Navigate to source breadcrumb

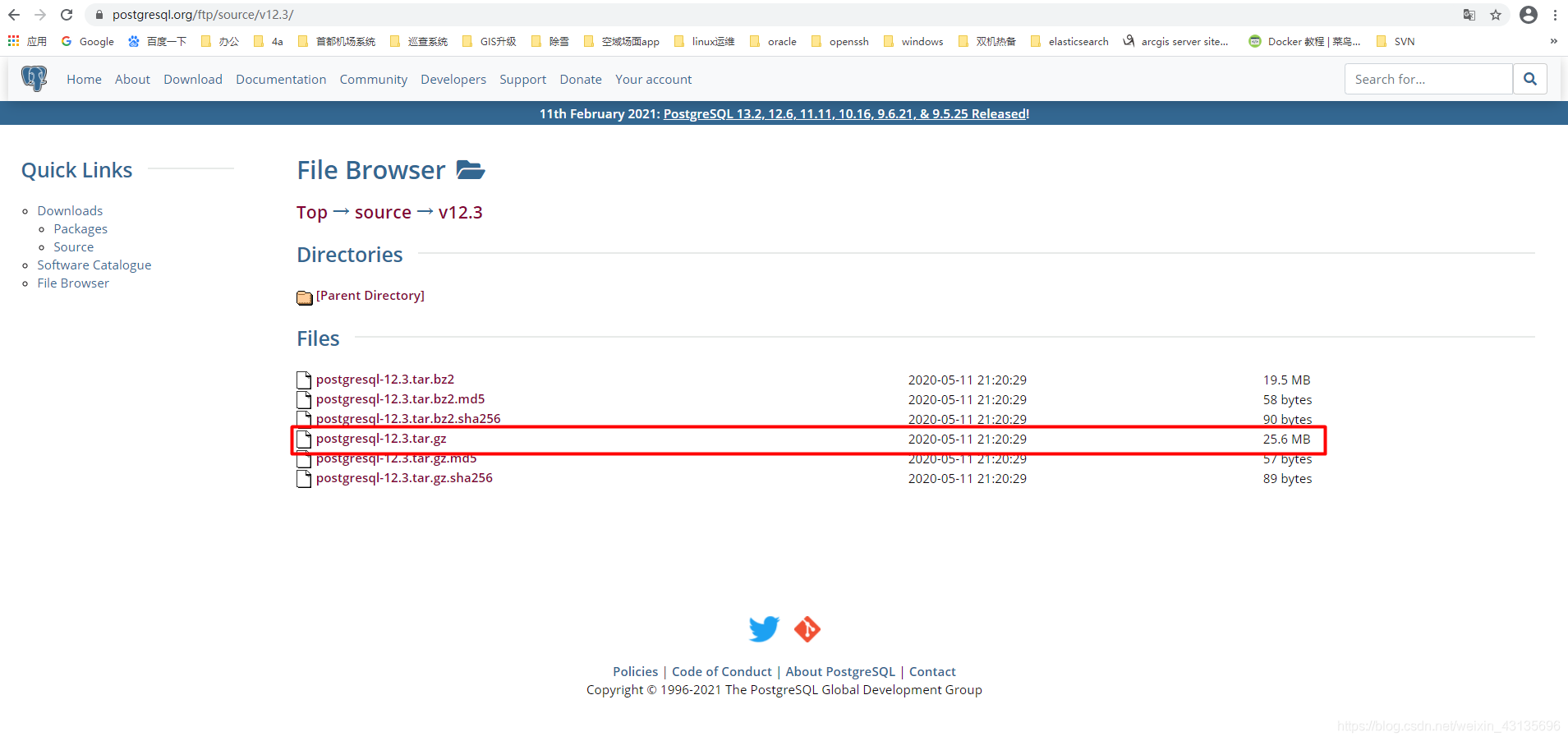(x=383, y=213)
